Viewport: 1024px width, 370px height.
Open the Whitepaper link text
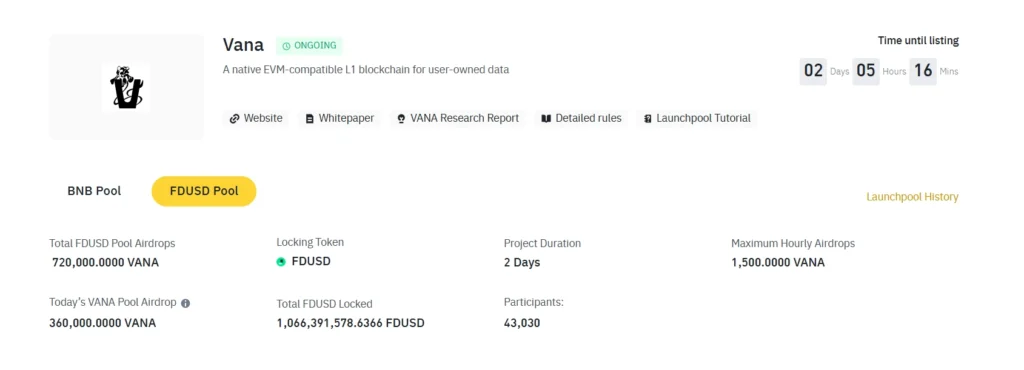346,119
